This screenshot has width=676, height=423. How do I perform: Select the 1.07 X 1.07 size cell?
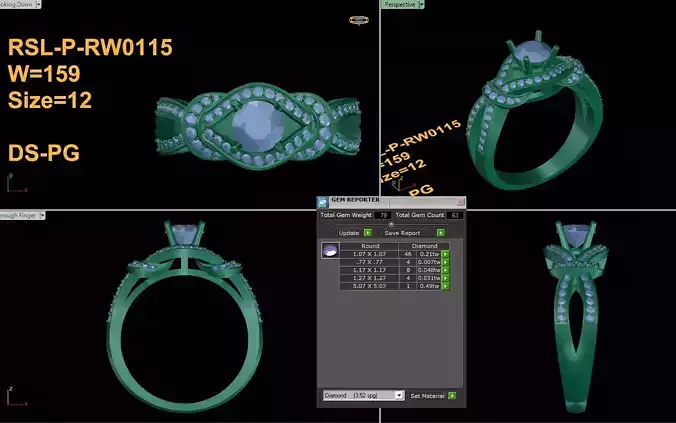pos(369,254)
